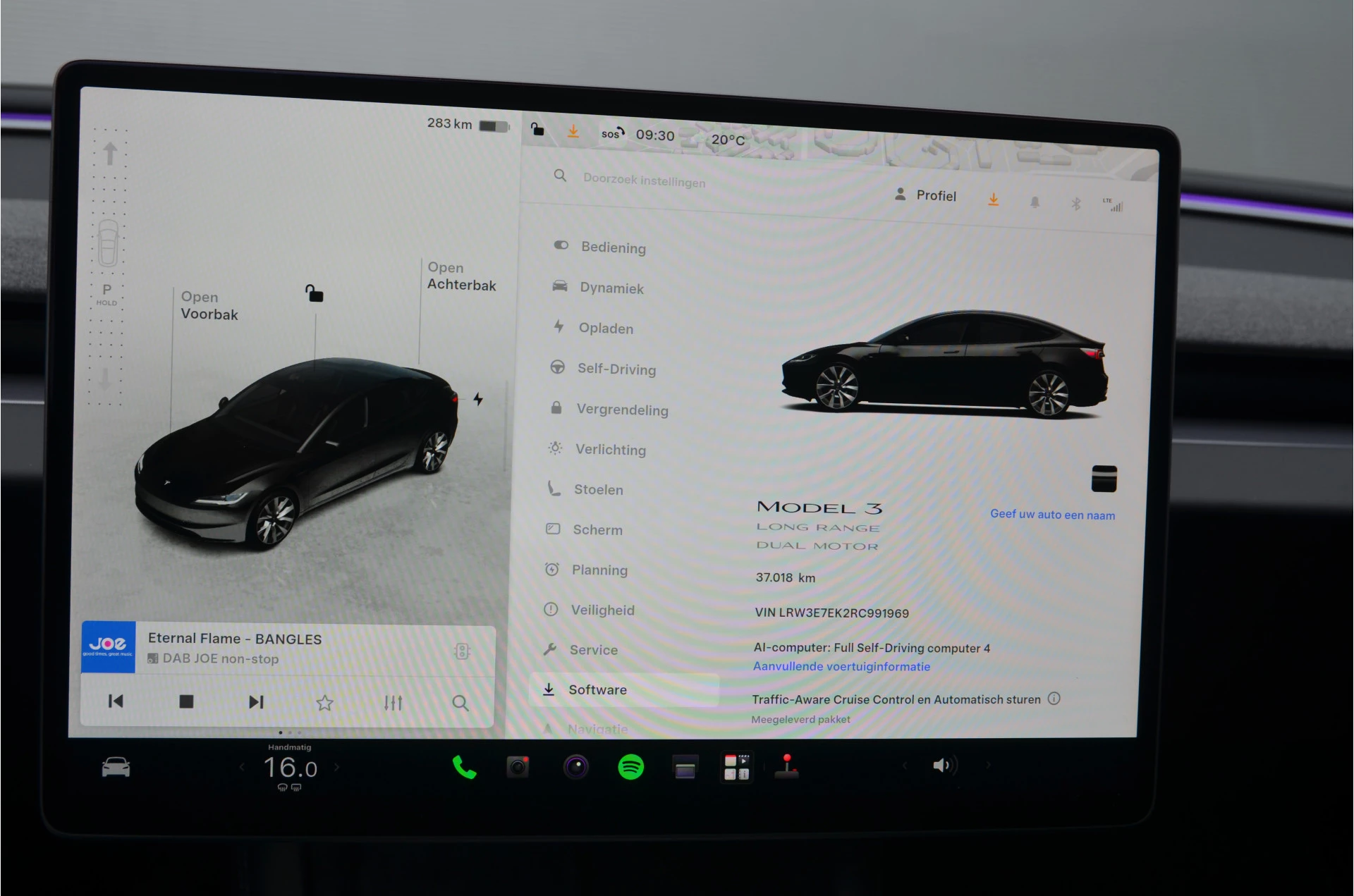Tap the media source icon beside song title
The width and height of the screenshot is (1354, 896).
pos(463,651)
